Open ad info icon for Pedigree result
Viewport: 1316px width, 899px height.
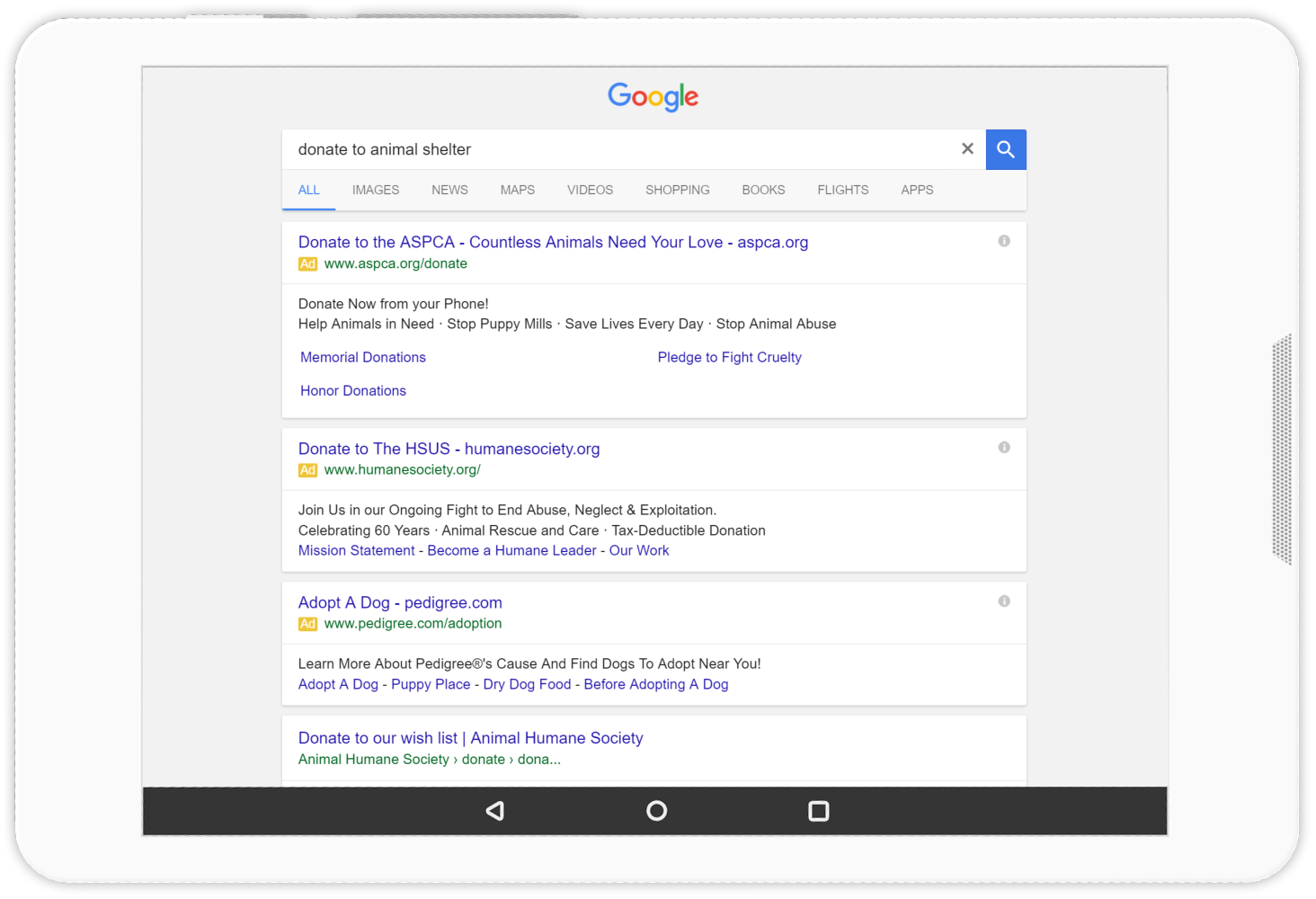pos(1004,601)
